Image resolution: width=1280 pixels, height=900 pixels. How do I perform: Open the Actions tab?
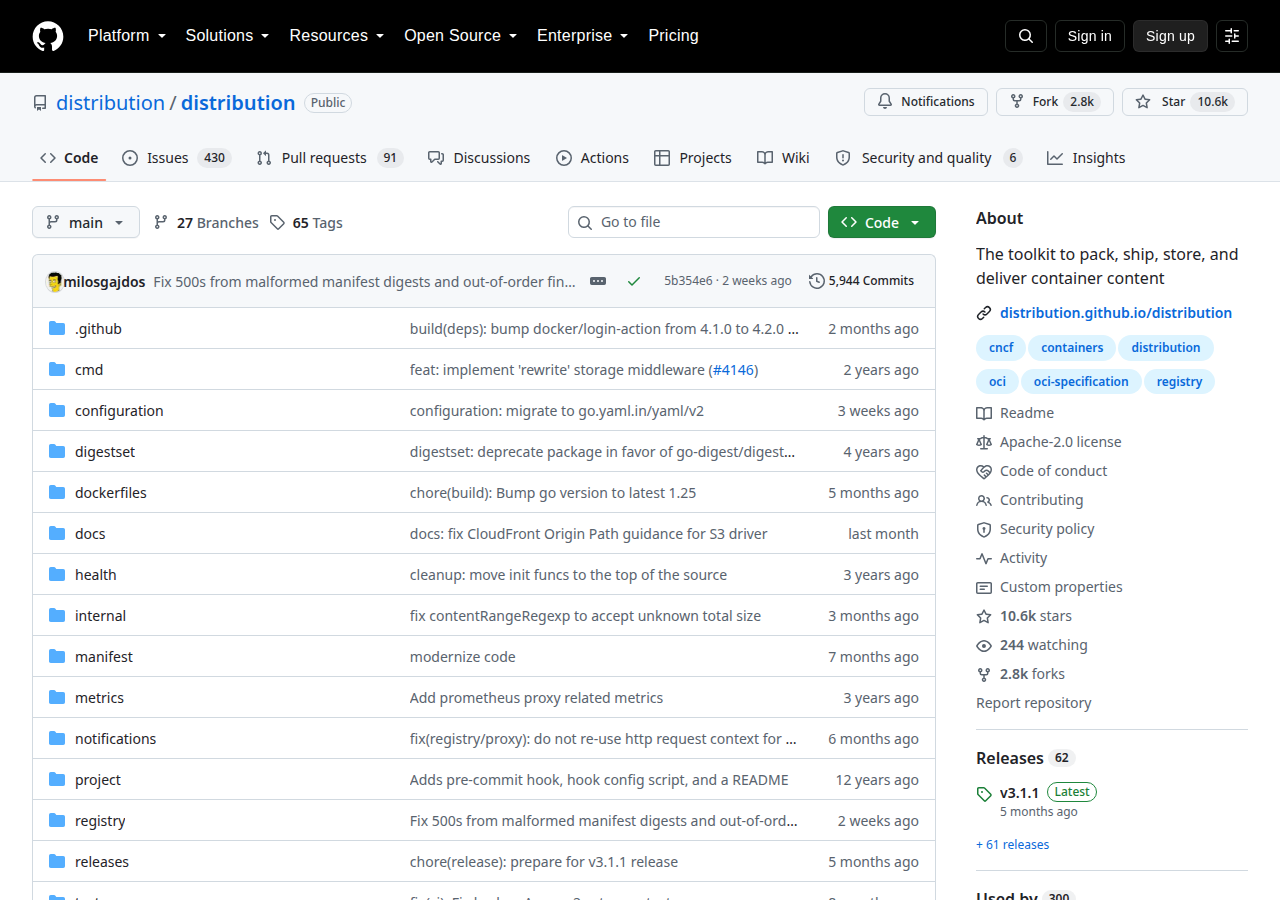(x=592, y=158)
